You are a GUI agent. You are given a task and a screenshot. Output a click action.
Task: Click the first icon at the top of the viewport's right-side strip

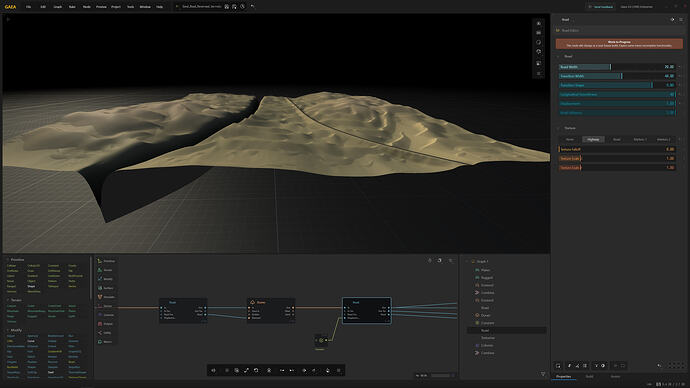(539, 23)
